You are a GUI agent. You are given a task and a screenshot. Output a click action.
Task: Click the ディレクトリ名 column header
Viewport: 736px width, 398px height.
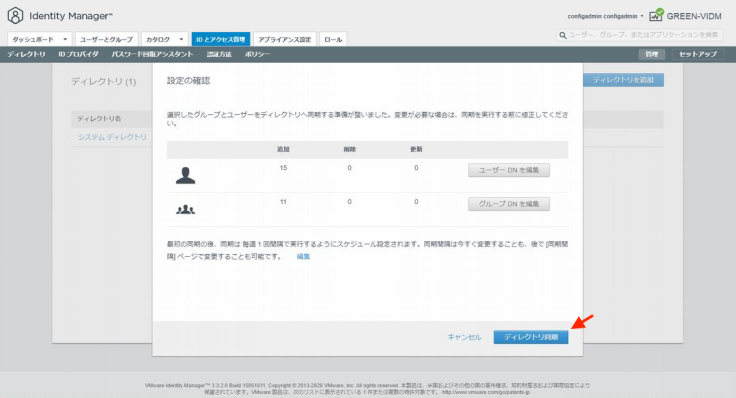99,119
